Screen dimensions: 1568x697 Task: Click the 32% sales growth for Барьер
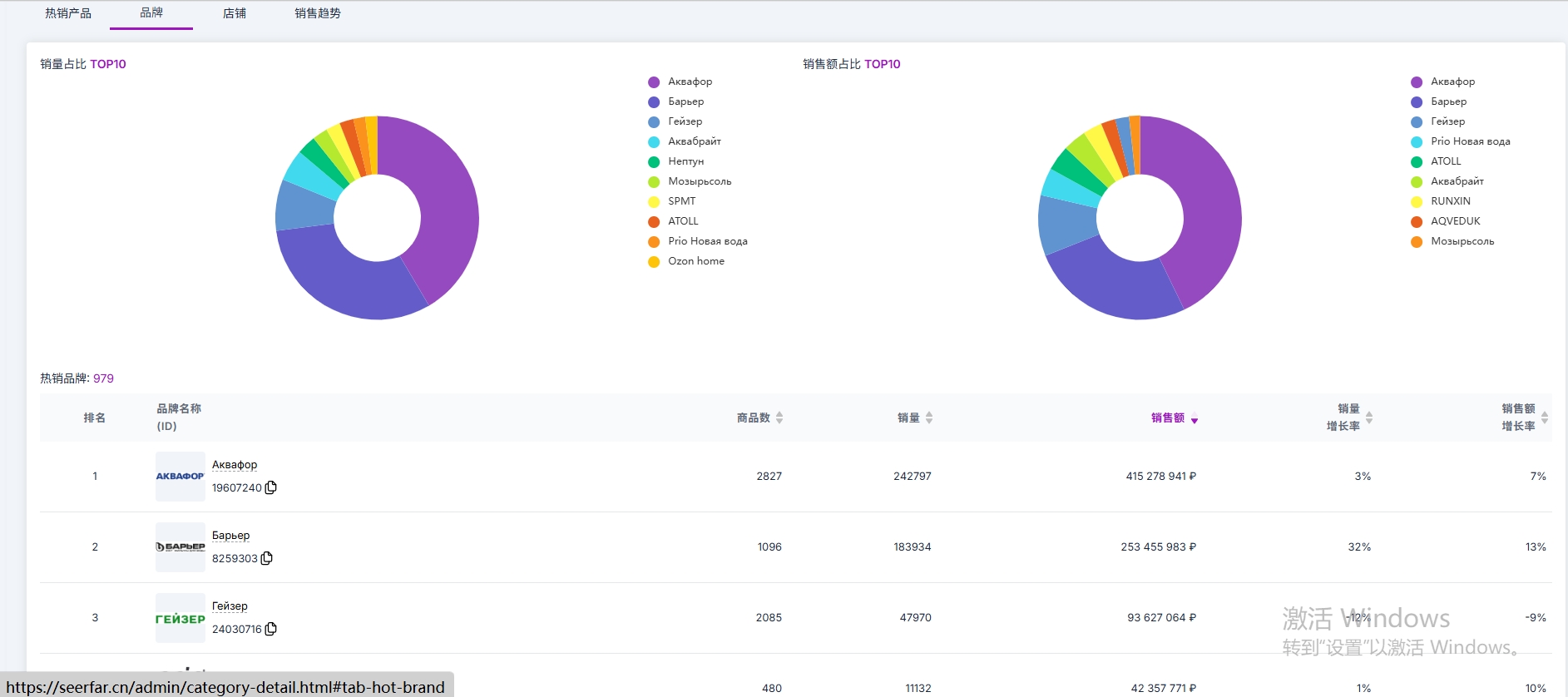coord(1359,547)
